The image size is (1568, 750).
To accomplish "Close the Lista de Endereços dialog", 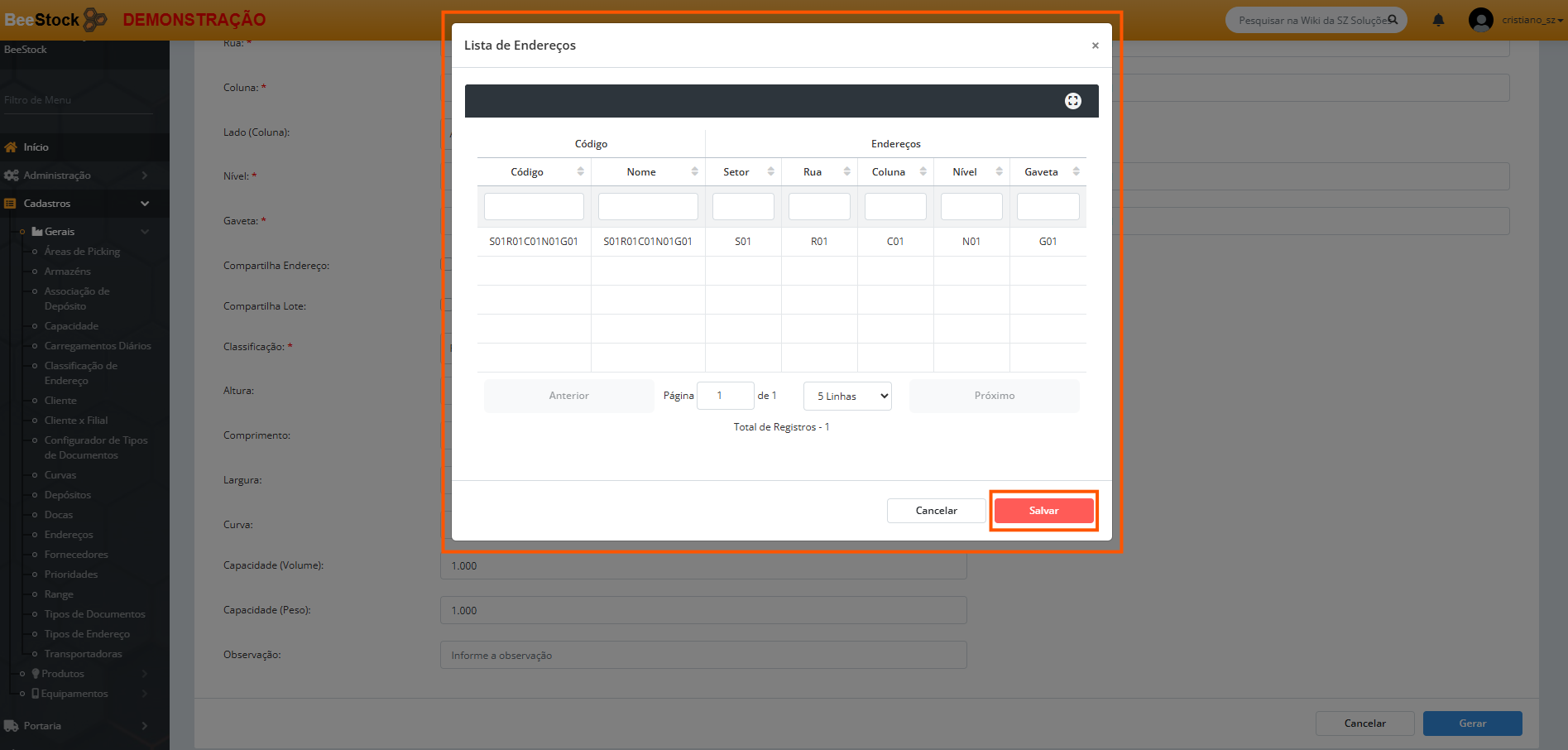I will (1095, 46).
